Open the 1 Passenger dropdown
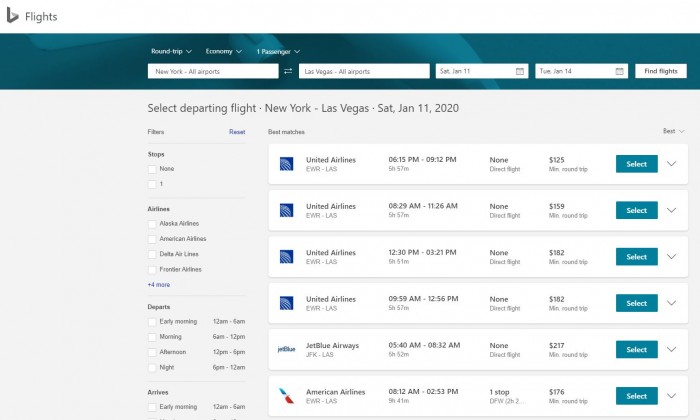This screenshot has height=420, width=700. tap(278, 52)
